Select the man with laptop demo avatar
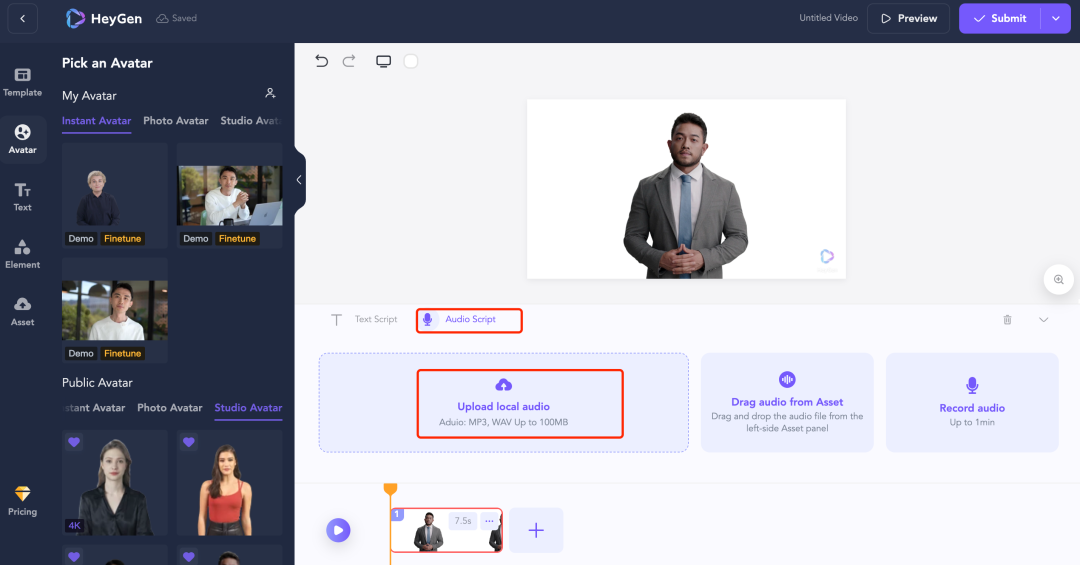Viewport: 1080px width, 565px height. pos(229,195)
